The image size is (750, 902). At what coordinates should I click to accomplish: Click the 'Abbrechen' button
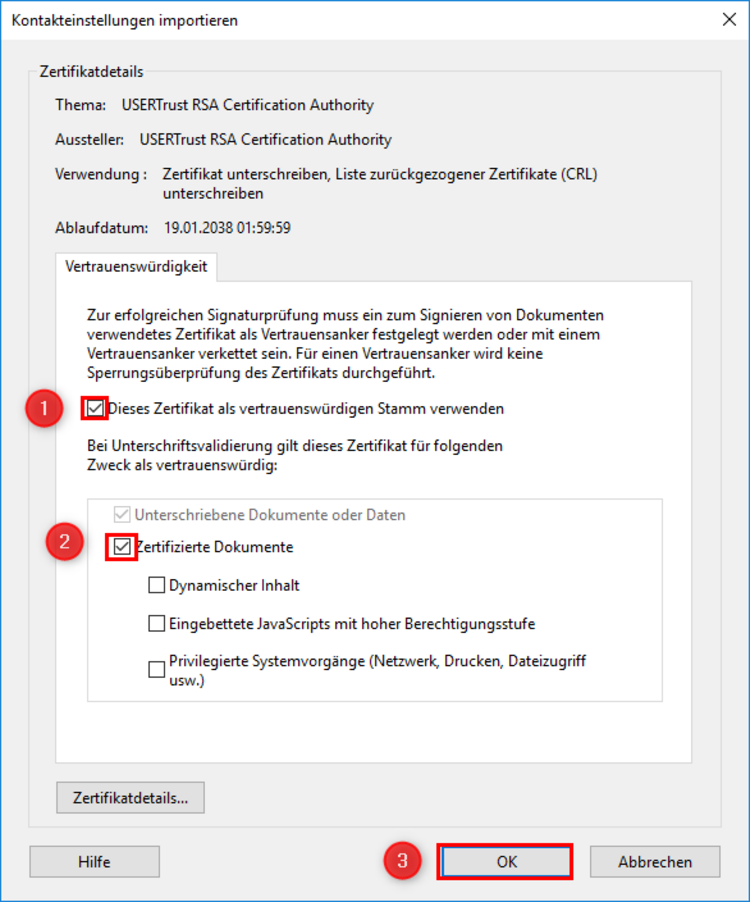[x=655, y=862]
